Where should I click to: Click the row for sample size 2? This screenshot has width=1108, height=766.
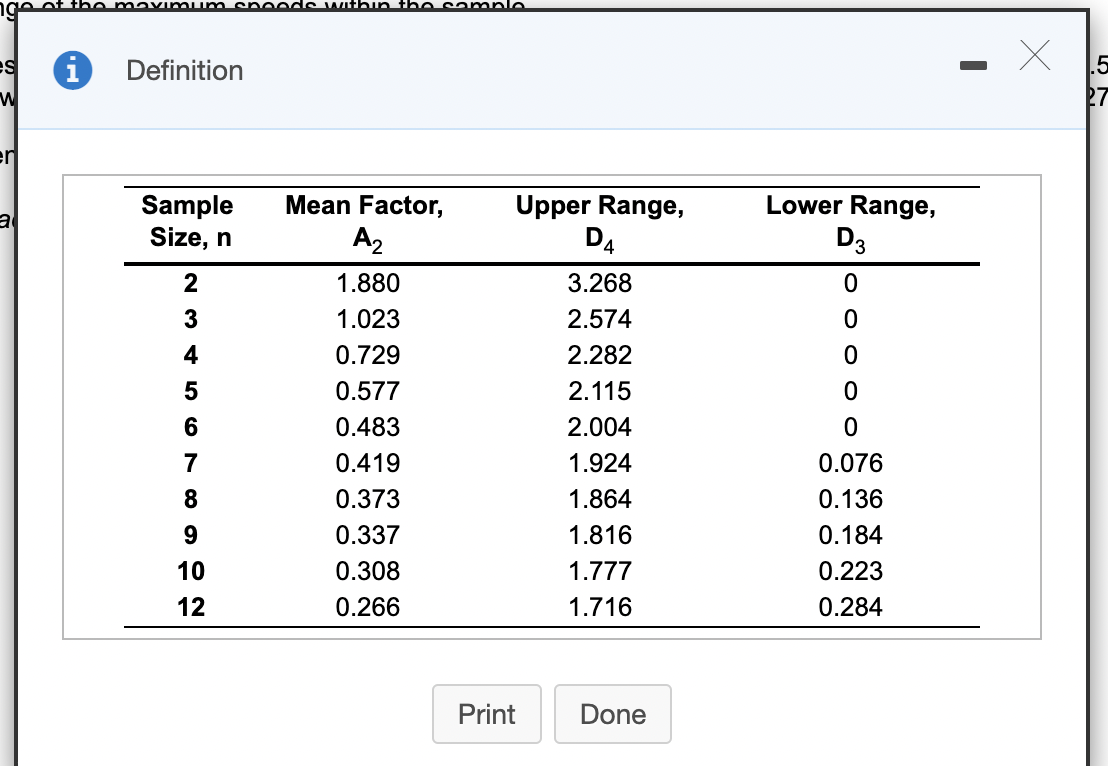[x=190, y=283]
